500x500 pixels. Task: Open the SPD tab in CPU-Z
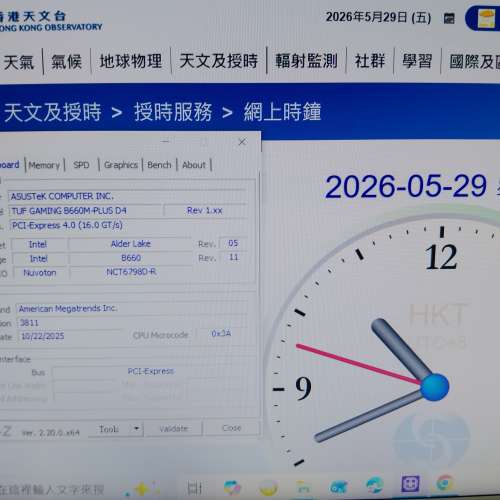81,165
